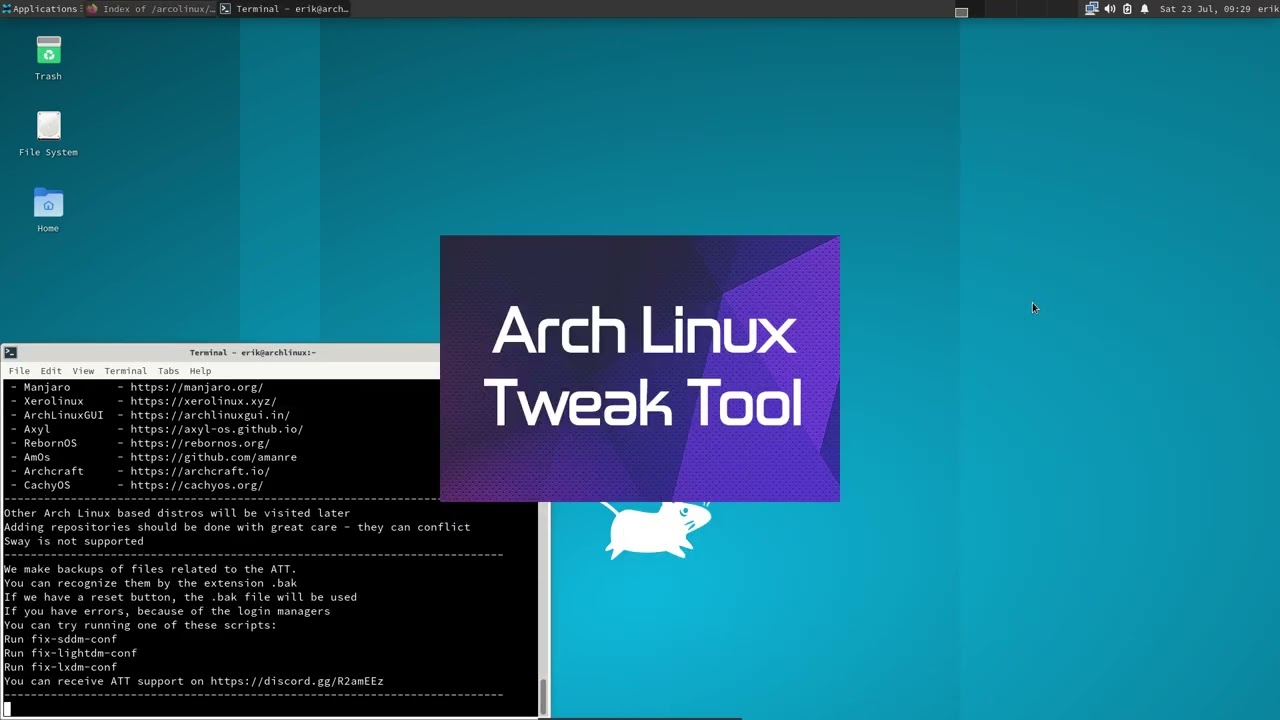The height and width of the screenshot is (720, 1280).
Task: Click 'AmOs' distro name in terminal
Action: 36,457
